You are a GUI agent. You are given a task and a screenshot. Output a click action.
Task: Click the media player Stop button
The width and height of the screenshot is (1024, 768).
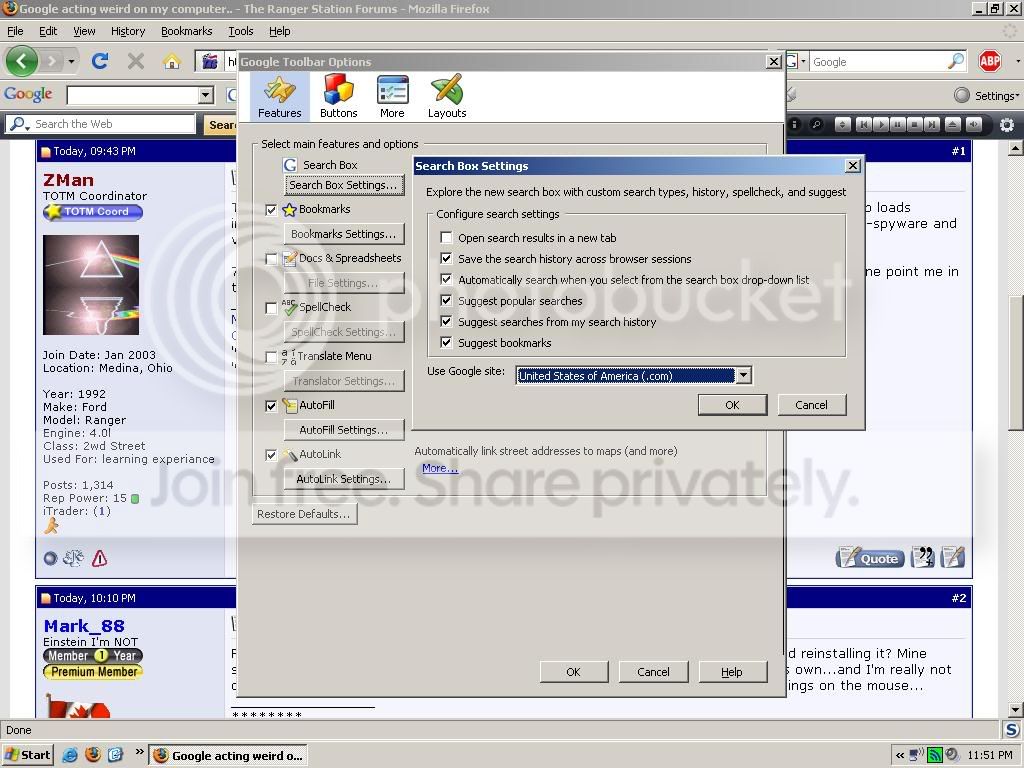pos(915,124)
